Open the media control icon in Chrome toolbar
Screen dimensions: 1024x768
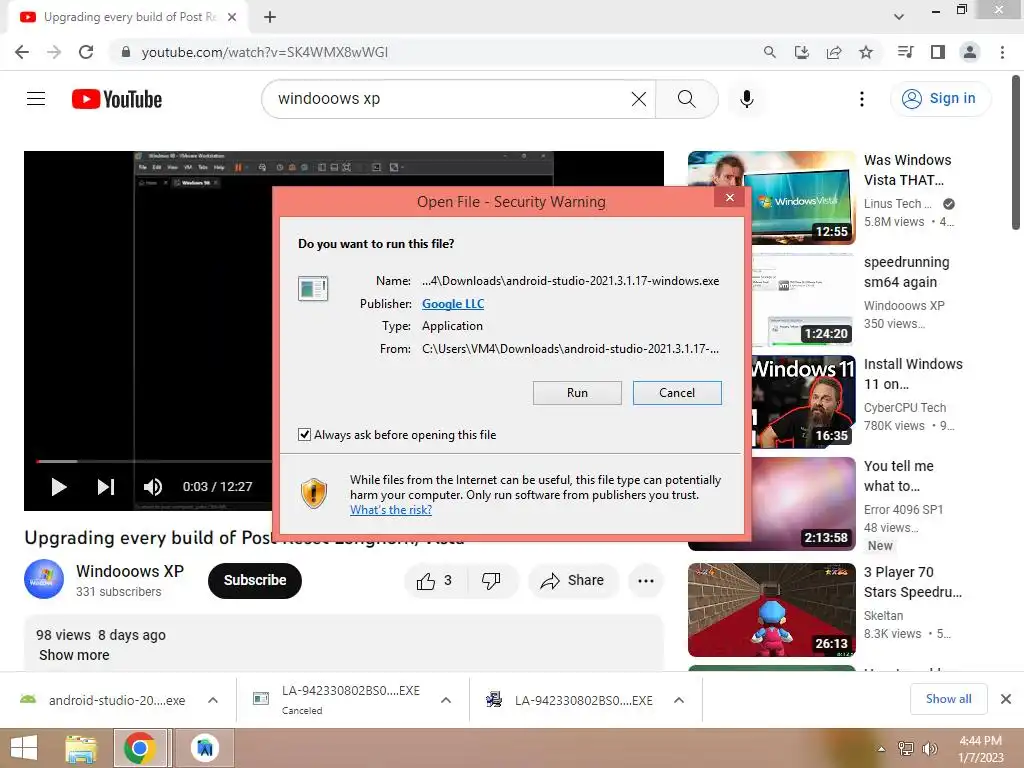(905, 52)
